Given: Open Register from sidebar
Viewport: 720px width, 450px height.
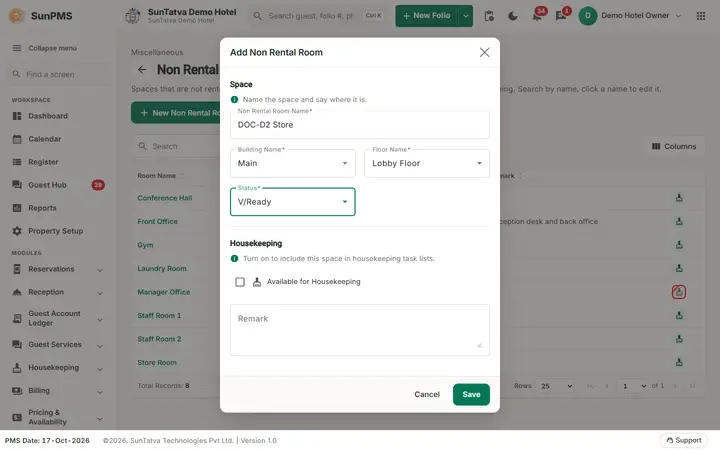Looking at the screenshot, I should [43, 162].
